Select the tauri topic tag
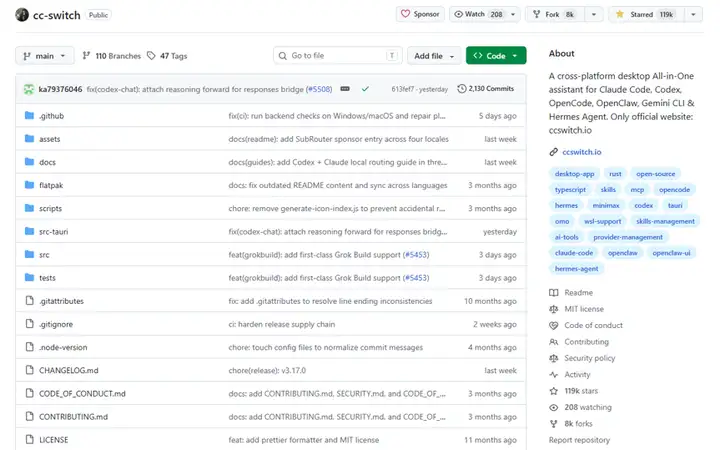This screenshot has height=450, width=720. (x=675, y=205)
